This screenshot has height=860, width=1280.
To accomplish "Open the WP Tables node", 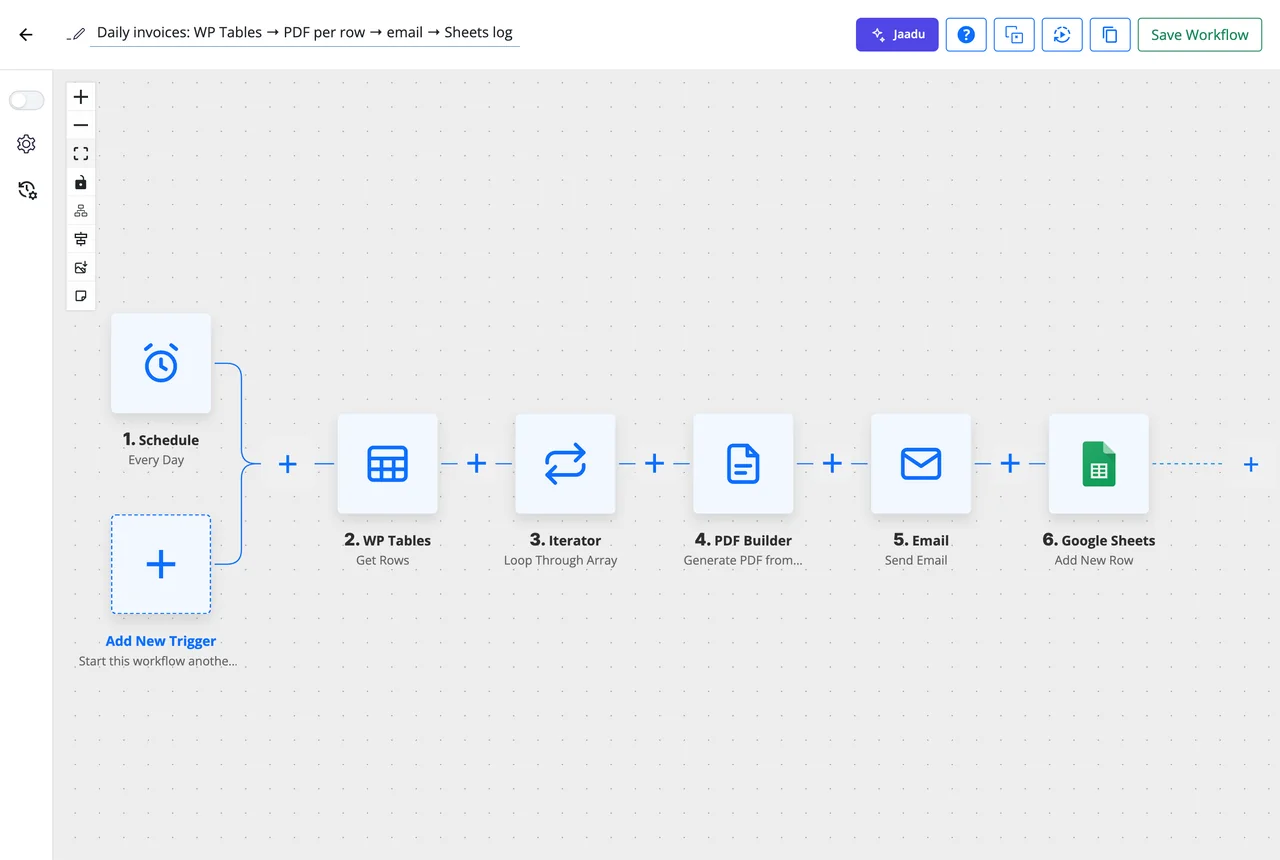I will point(387,464).
